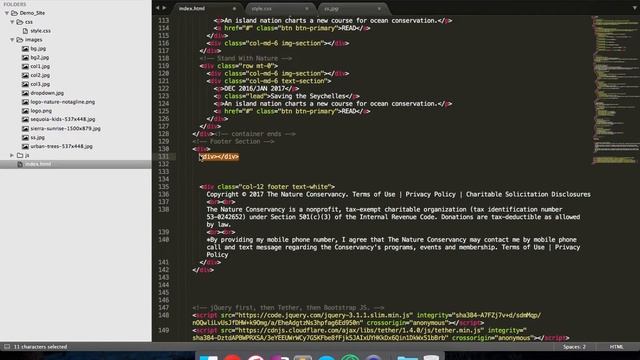Click the bg.jpg image icon
640x360 pixels.
coord(25,49)
